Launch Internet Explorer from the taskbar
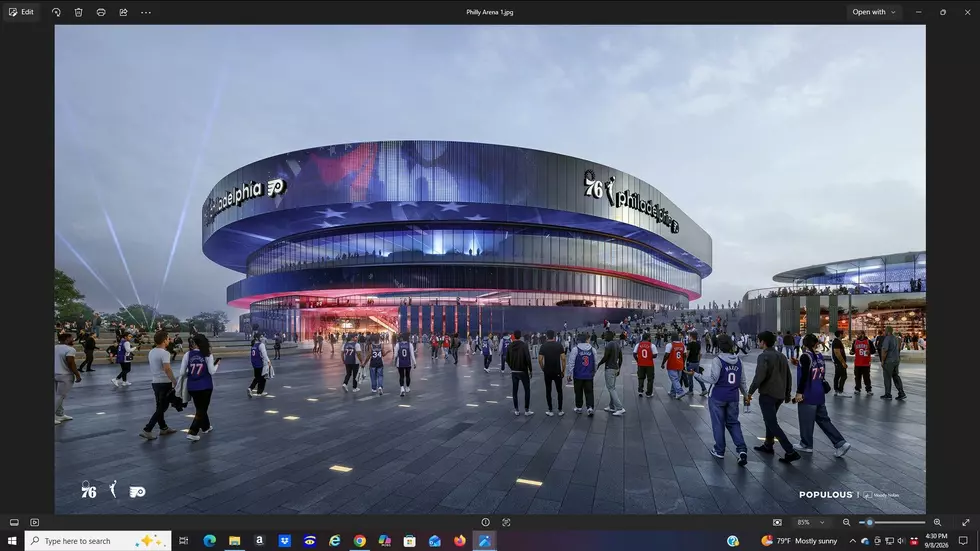The image size is (980, 551). tap(334, 540)
